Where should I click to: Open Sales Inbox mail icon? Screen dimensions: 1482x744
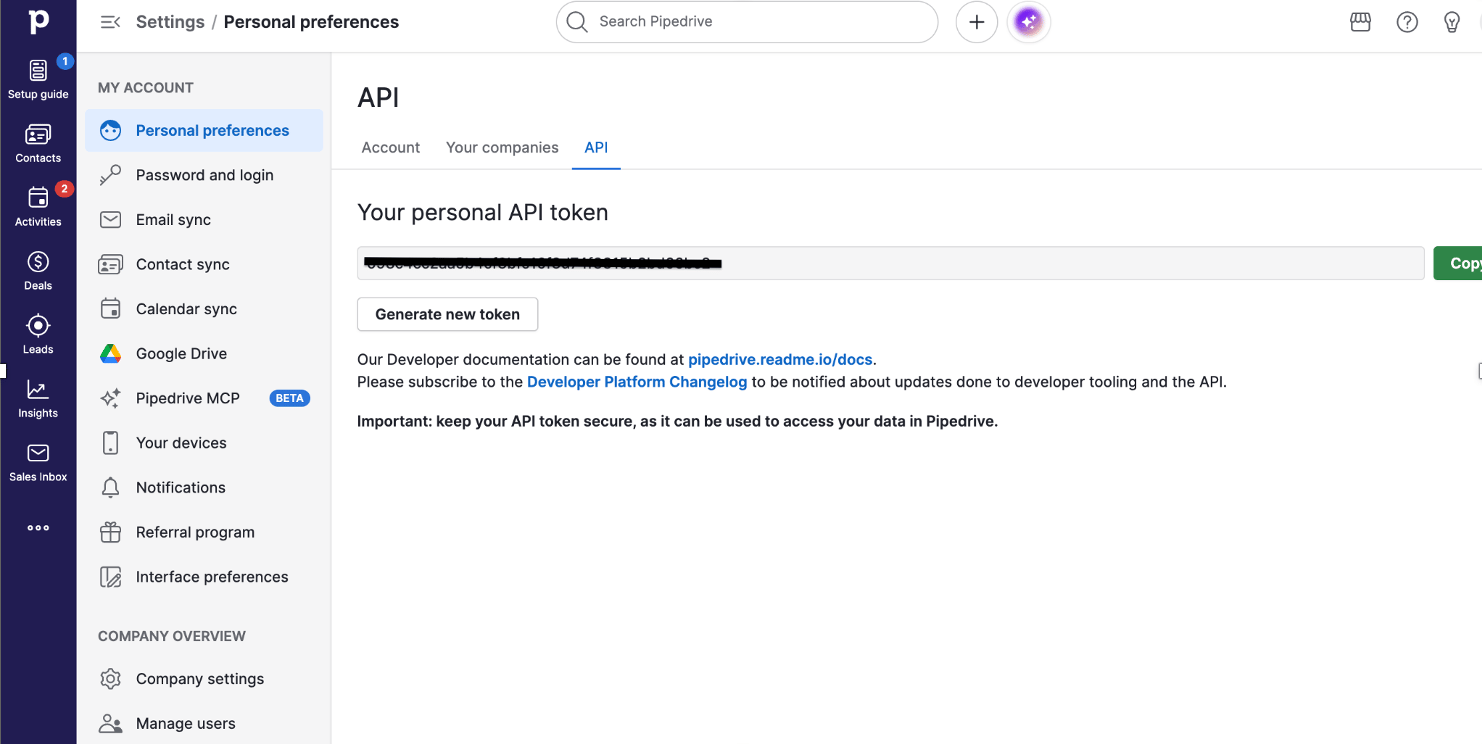(38, 453)
